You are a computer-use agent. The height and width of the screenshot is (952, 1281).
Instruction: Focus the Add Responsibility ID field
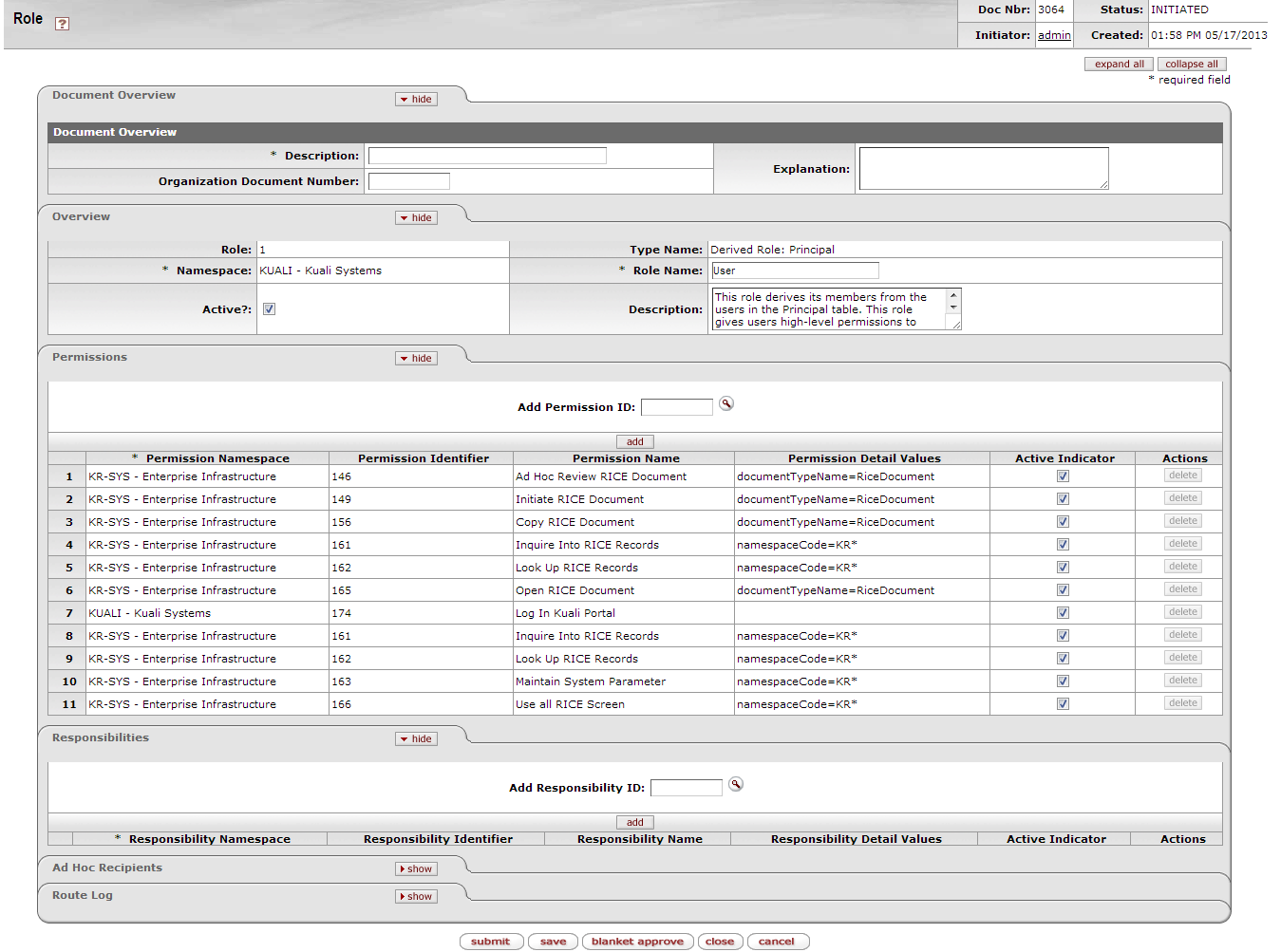click(687, 788)
